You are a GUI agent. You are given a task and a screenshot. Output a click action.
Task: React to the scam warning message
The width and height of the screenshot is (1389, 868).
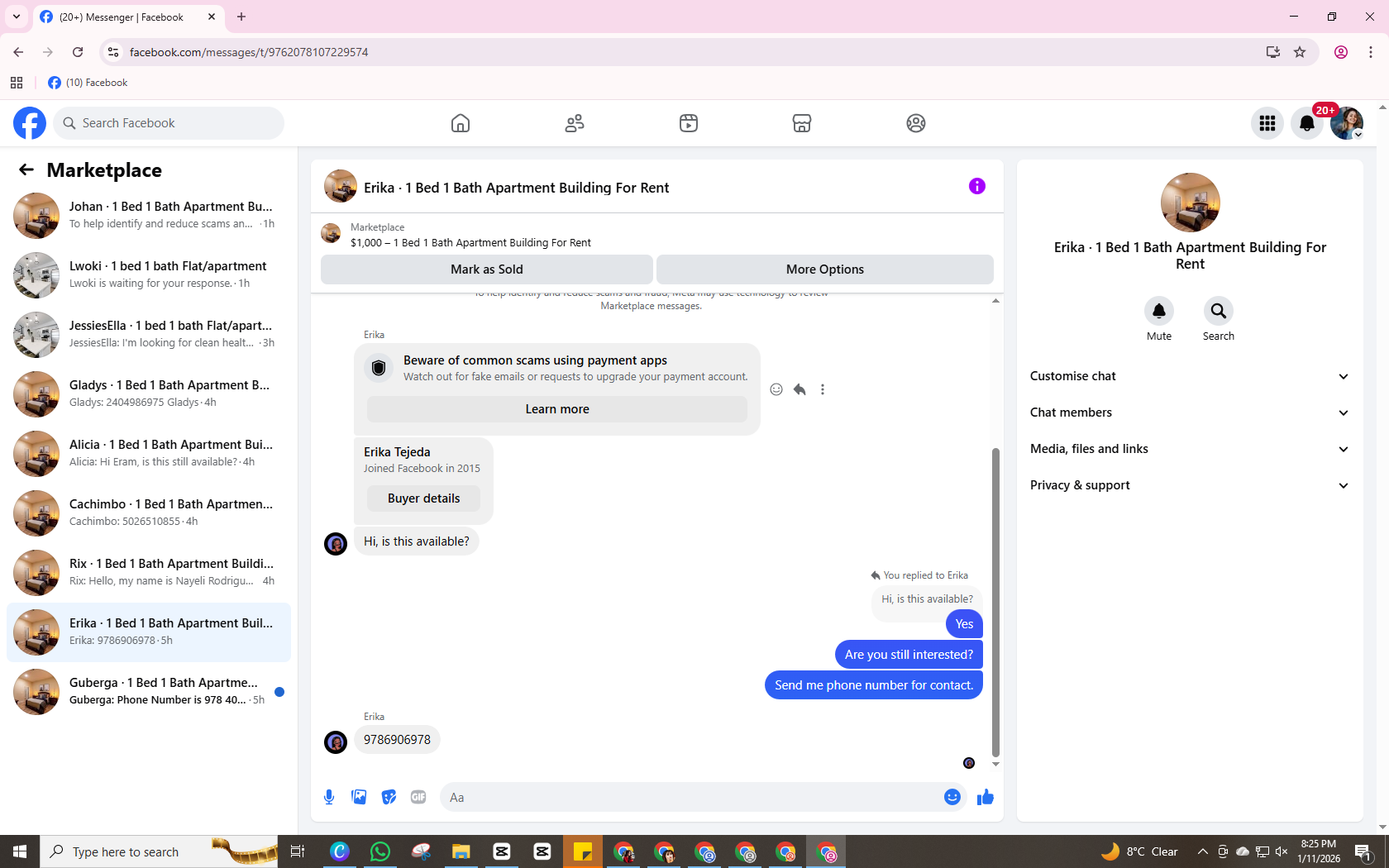click(776, 389)
